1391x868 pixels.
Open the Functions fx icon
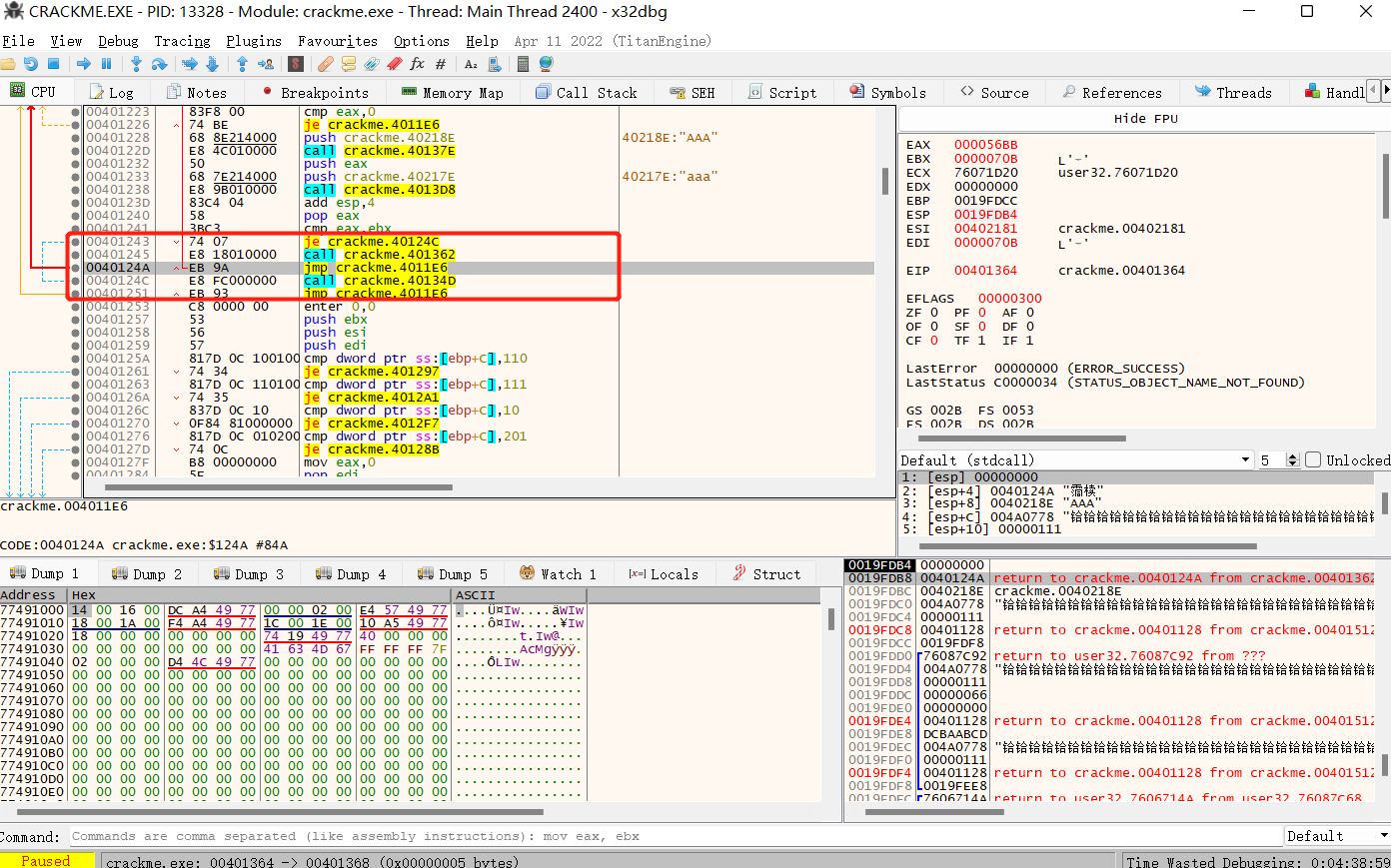click(x=417, y=64)
